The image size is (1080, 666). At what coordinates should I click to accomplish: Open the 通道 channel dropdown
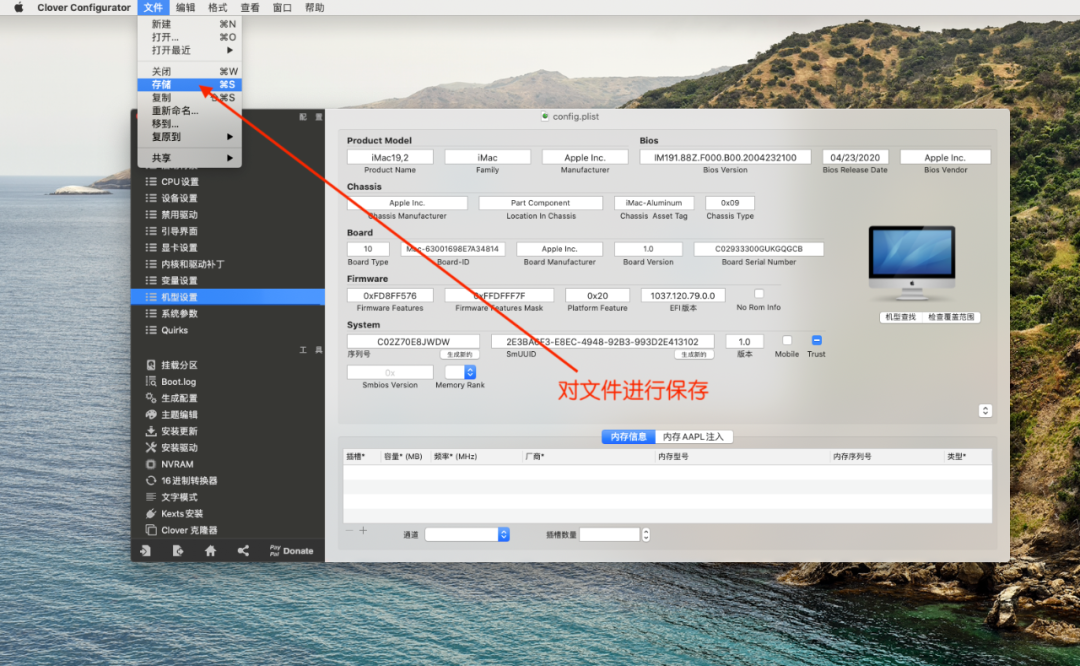467,534
